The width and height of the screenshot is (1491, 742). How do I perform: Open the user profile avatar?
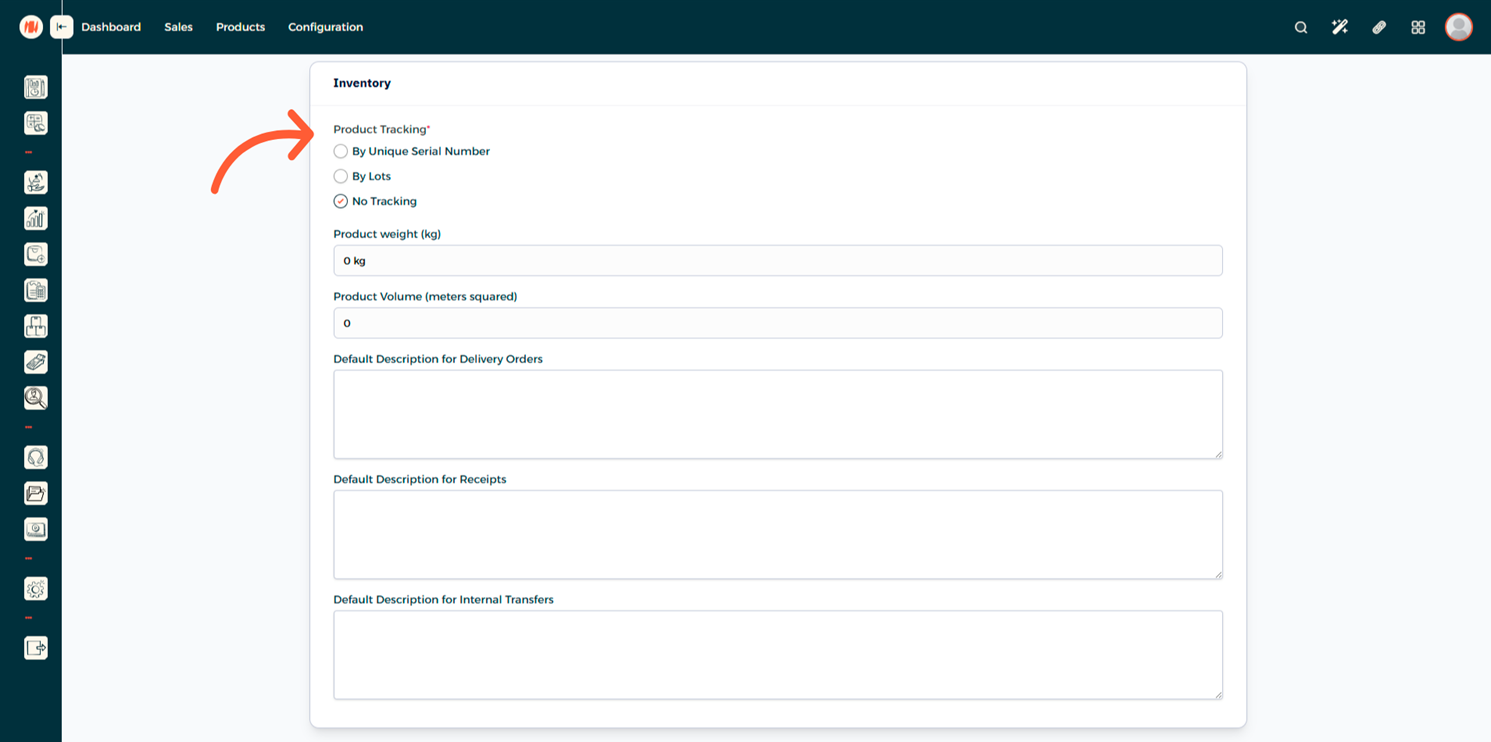click(1458, 27)
